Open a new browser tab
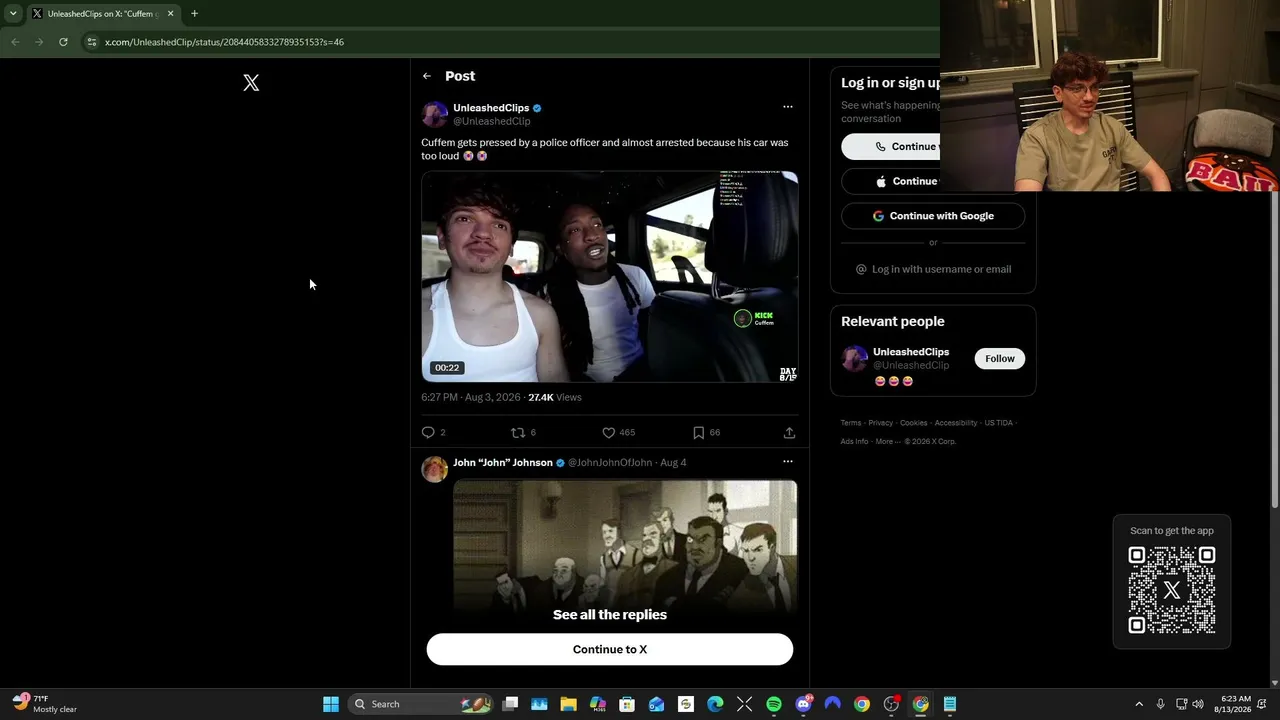 click(x=194, y=14)
